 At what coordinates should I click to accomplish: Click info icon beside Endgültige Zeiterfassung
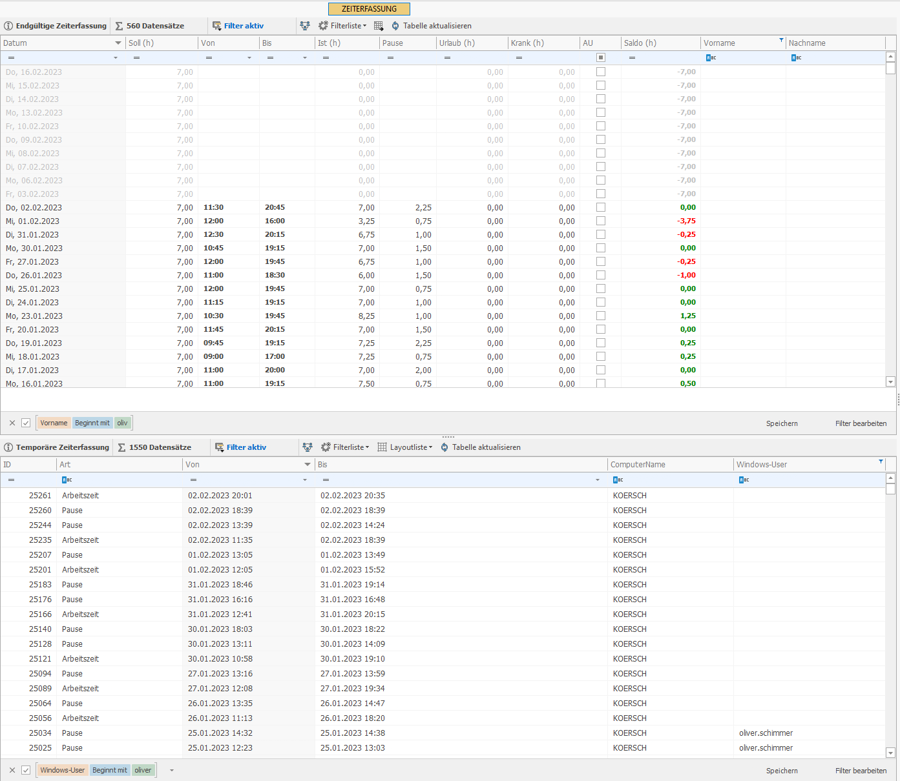coord(9,26)
